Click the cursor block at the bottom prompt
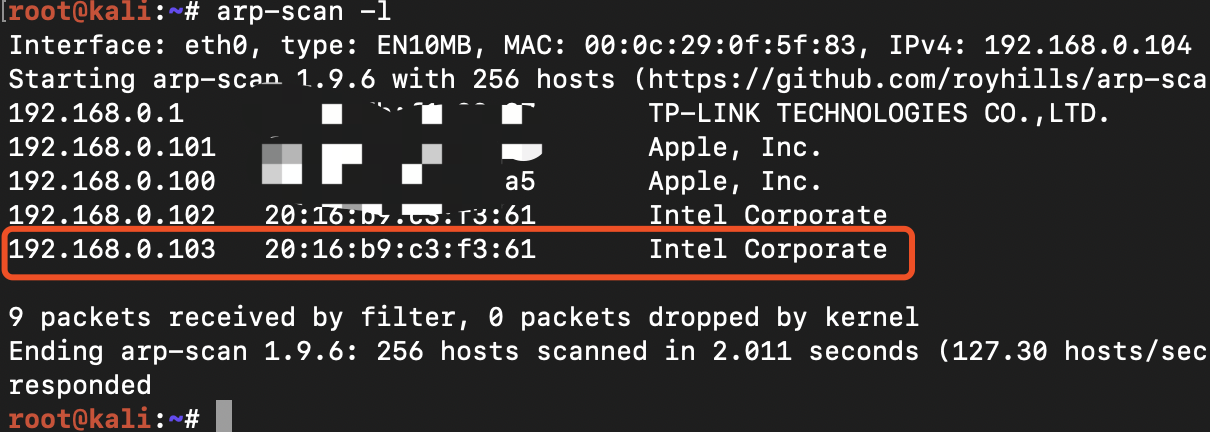Screen dimensions: 1210x432 tap(224, 418)
